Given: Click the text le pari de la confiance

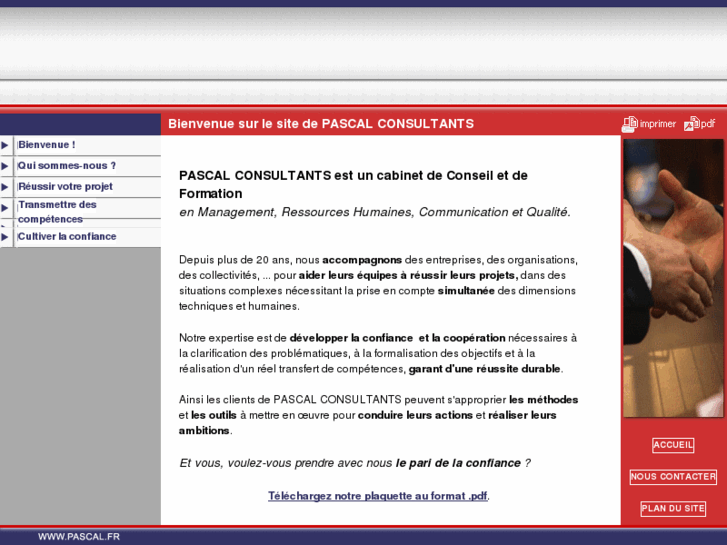Looking at the screenshot, I should 458,463.
